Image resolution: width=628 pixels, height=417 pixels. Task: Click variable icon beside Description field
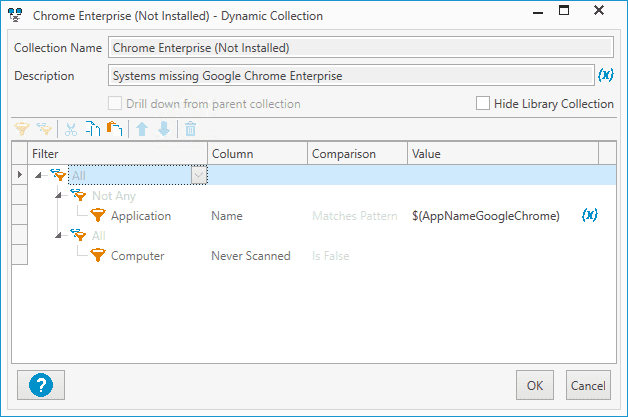(606, 75)
